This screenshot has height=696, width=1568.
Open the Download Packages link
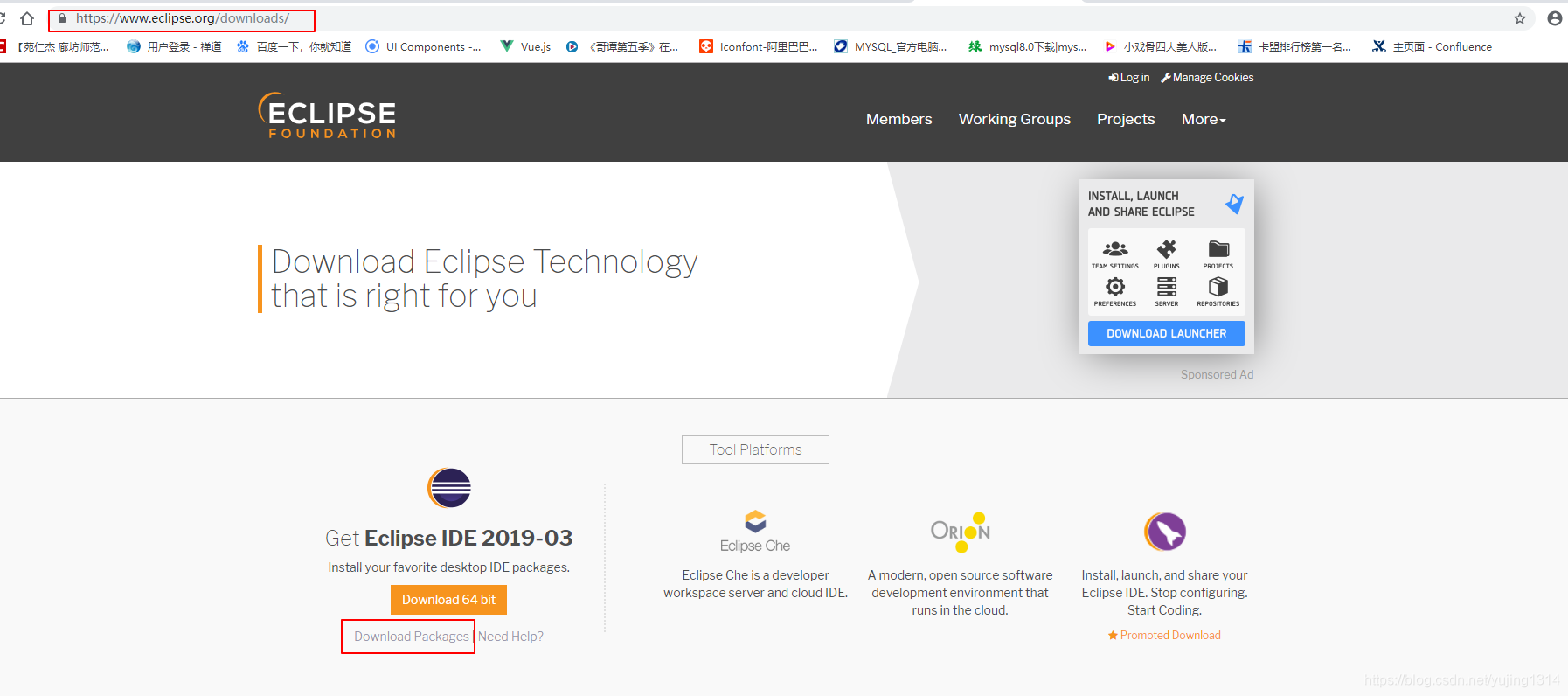(x=411, y=637)
